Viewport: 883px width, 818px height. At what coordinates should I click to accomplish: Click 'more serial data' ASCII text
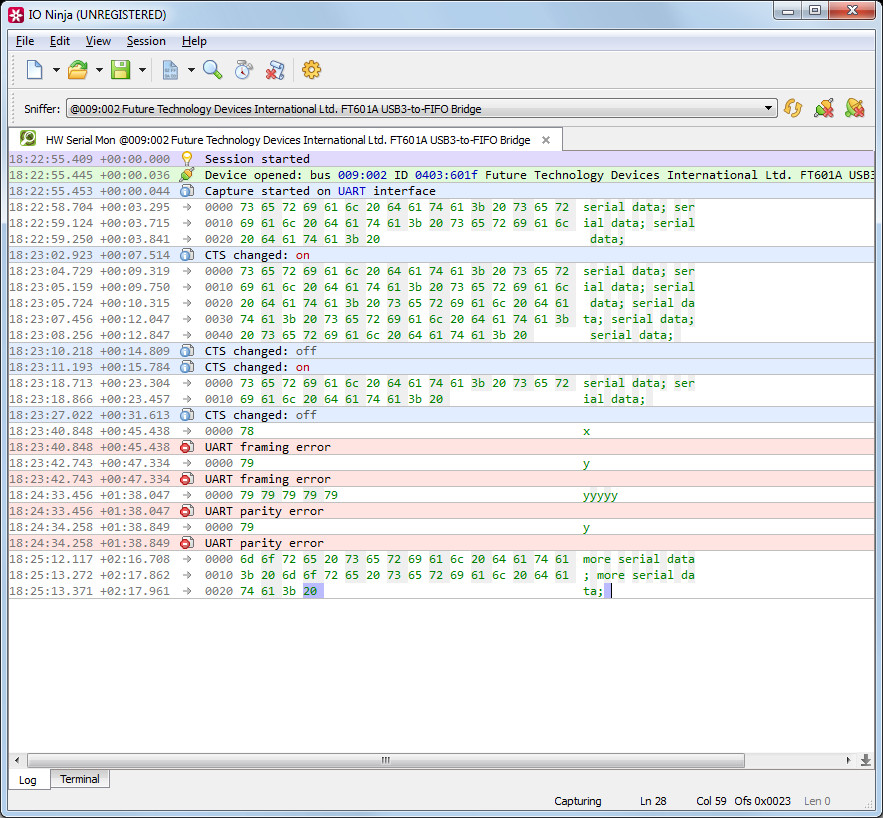(x=639, y=559)
